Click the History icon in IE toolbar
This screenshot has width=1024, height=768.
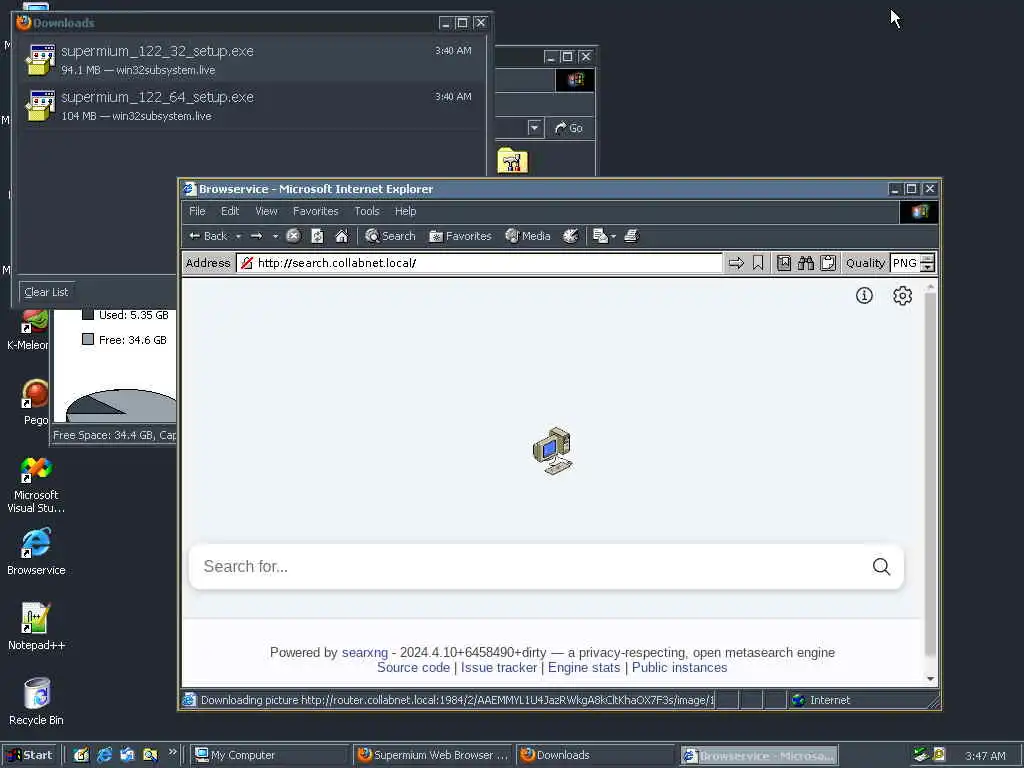pos(571,236)
